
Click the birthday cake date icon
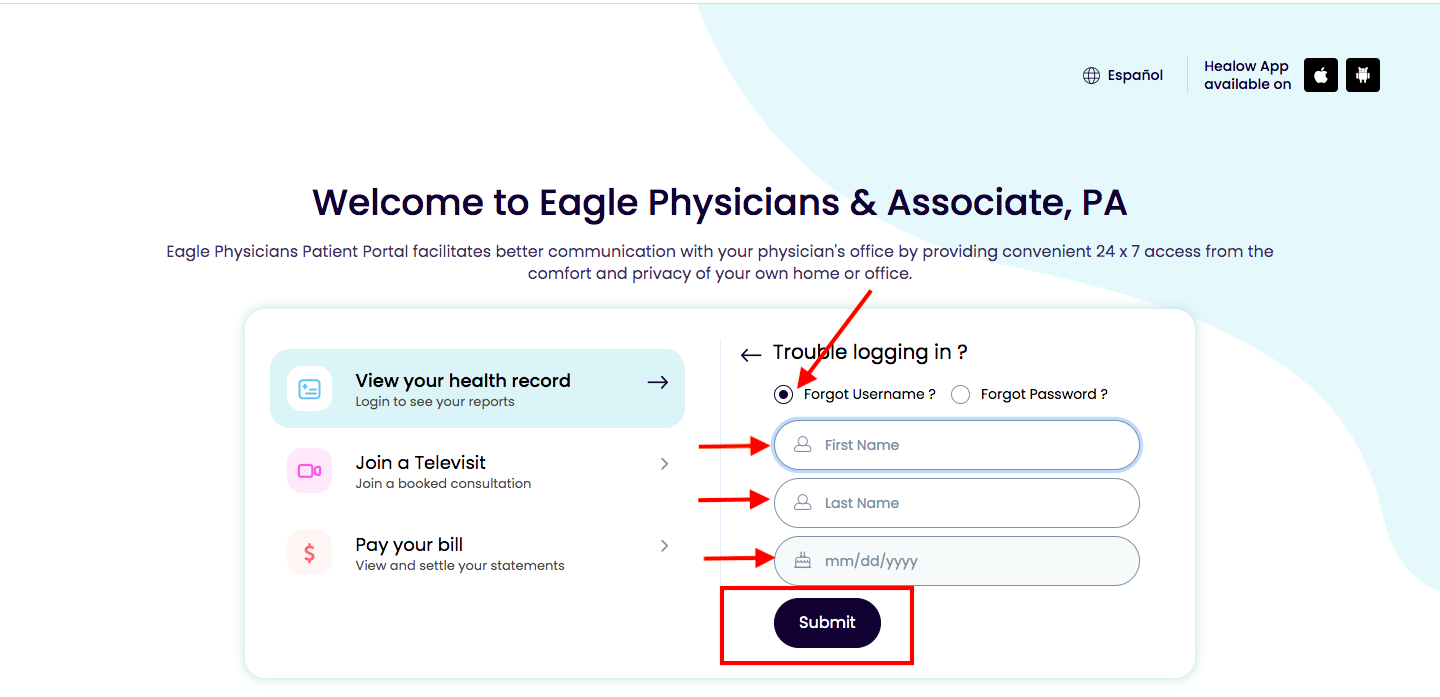coord(802,561)
